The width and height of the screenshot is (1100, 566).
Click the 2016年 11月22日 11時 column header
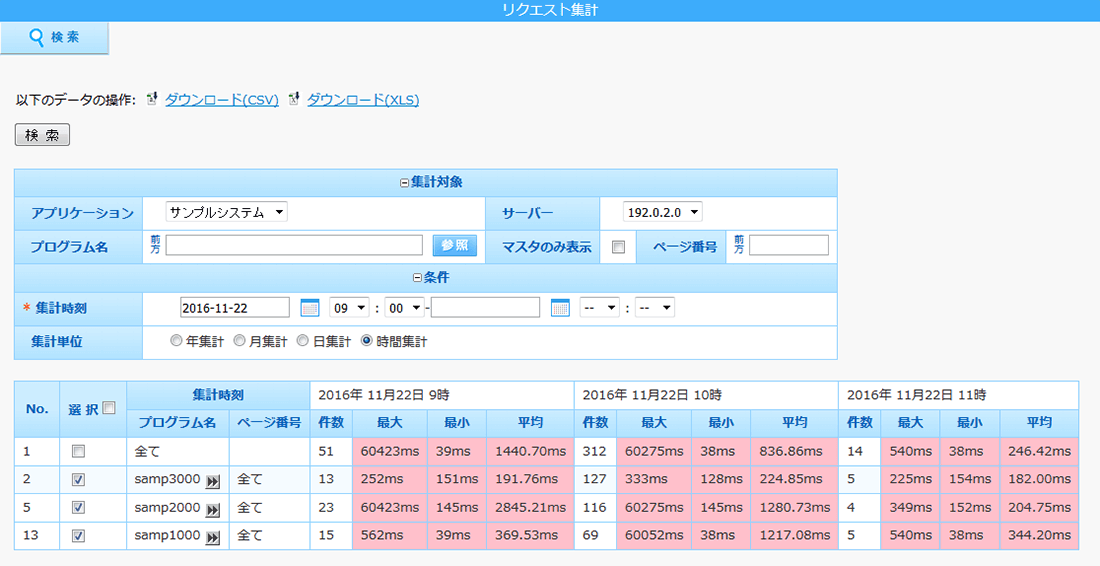click(958, 396)
